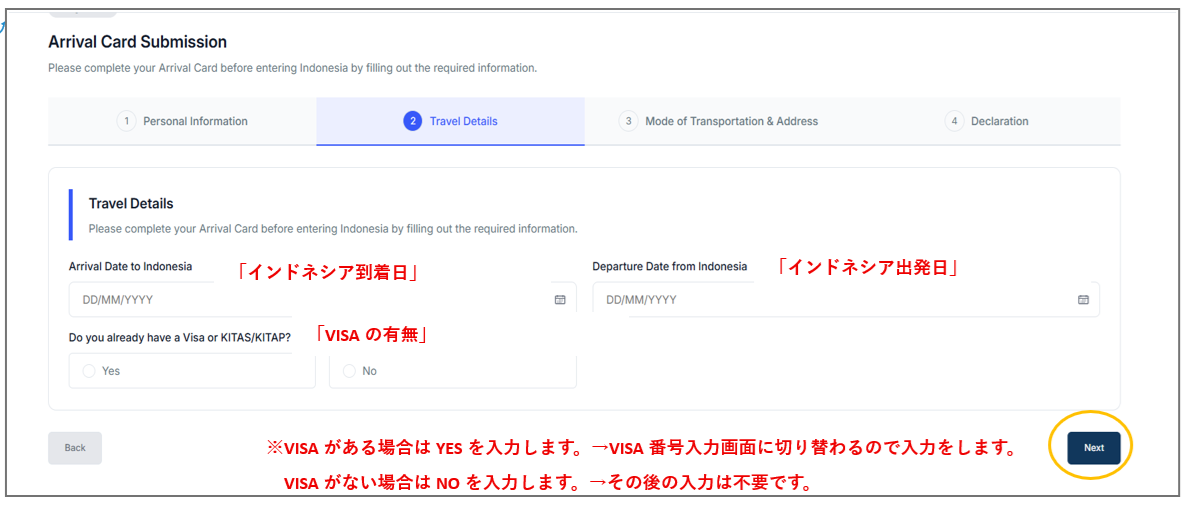
Task: Focus the Departure Date from Indonesia field
Action: tap(846, 299)
